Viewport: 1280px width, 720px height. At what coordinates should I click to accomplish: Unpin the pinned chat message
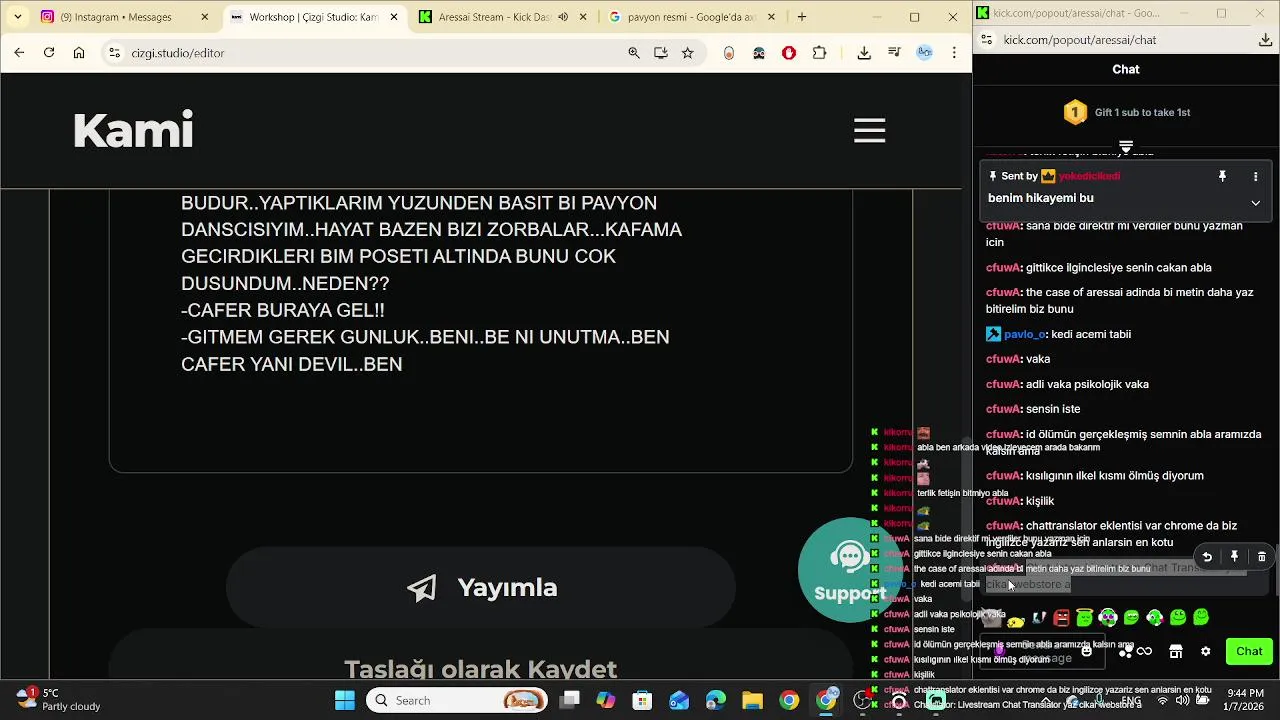click(1222, 176)
